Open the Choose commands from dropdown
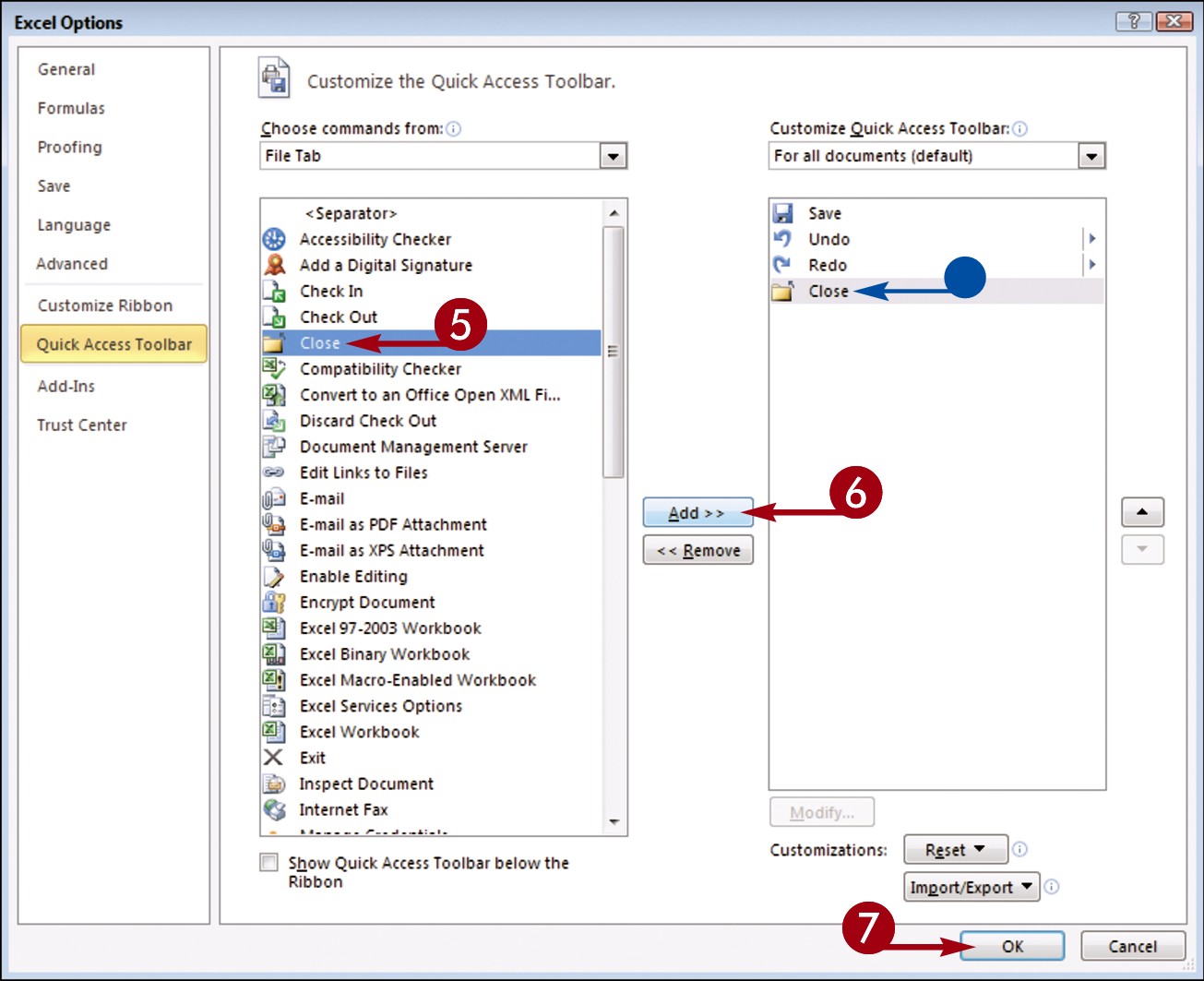The image size is (1204, 981). tap(613, 156)
